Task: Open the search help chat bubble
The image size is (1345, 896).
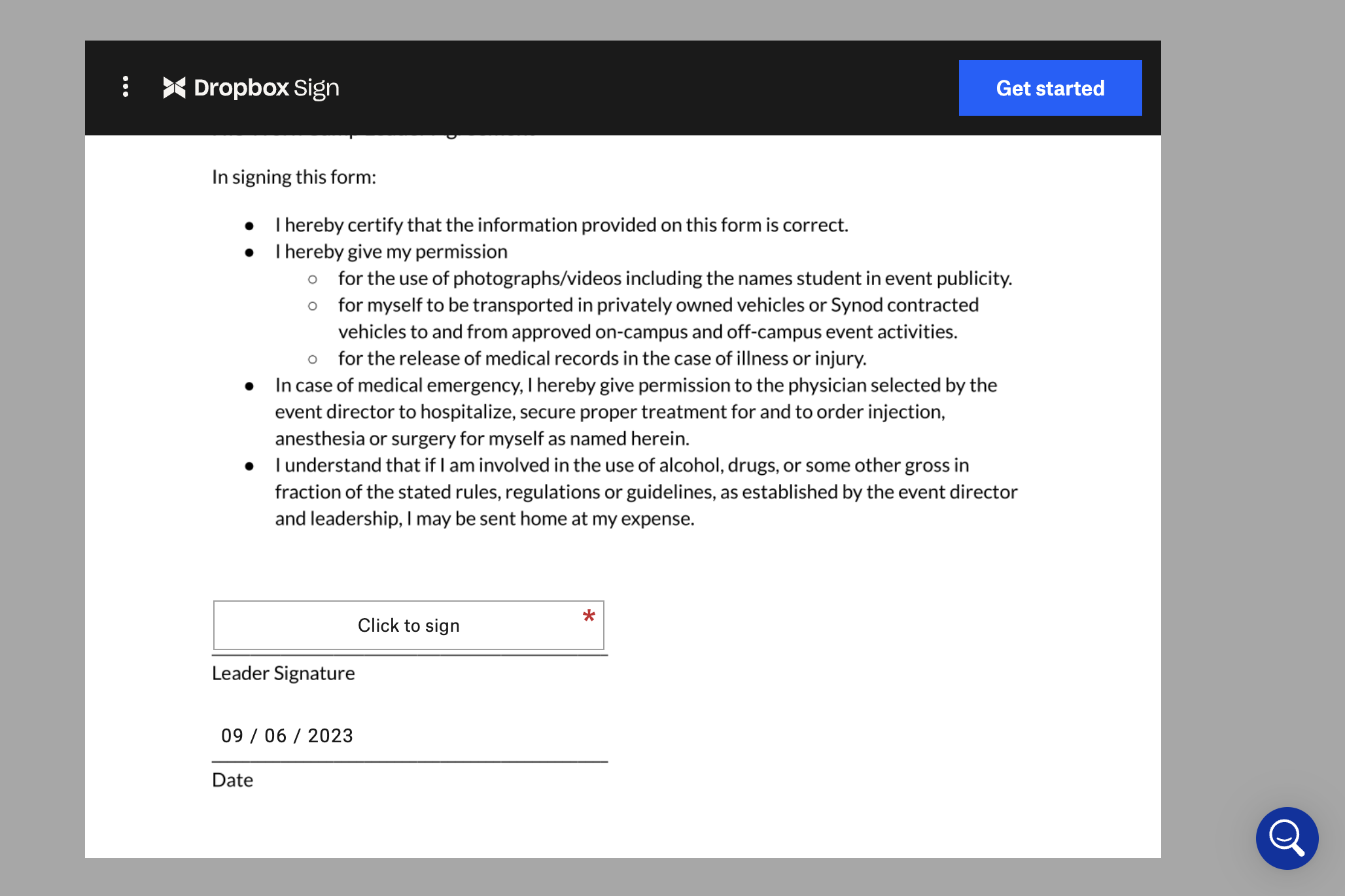Action: pos(1287,838)
